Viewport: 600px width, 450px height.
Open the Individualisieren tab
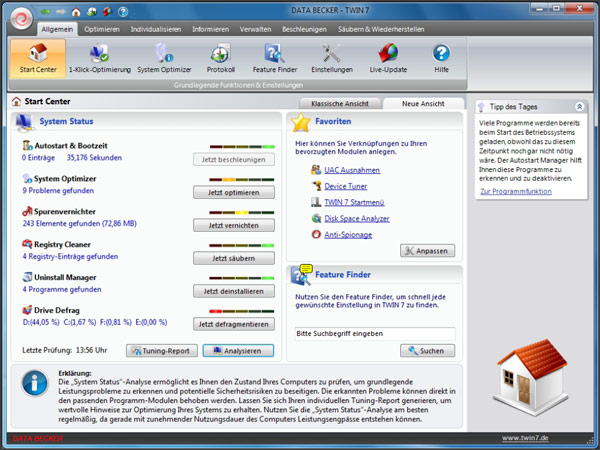click(156, 29)
